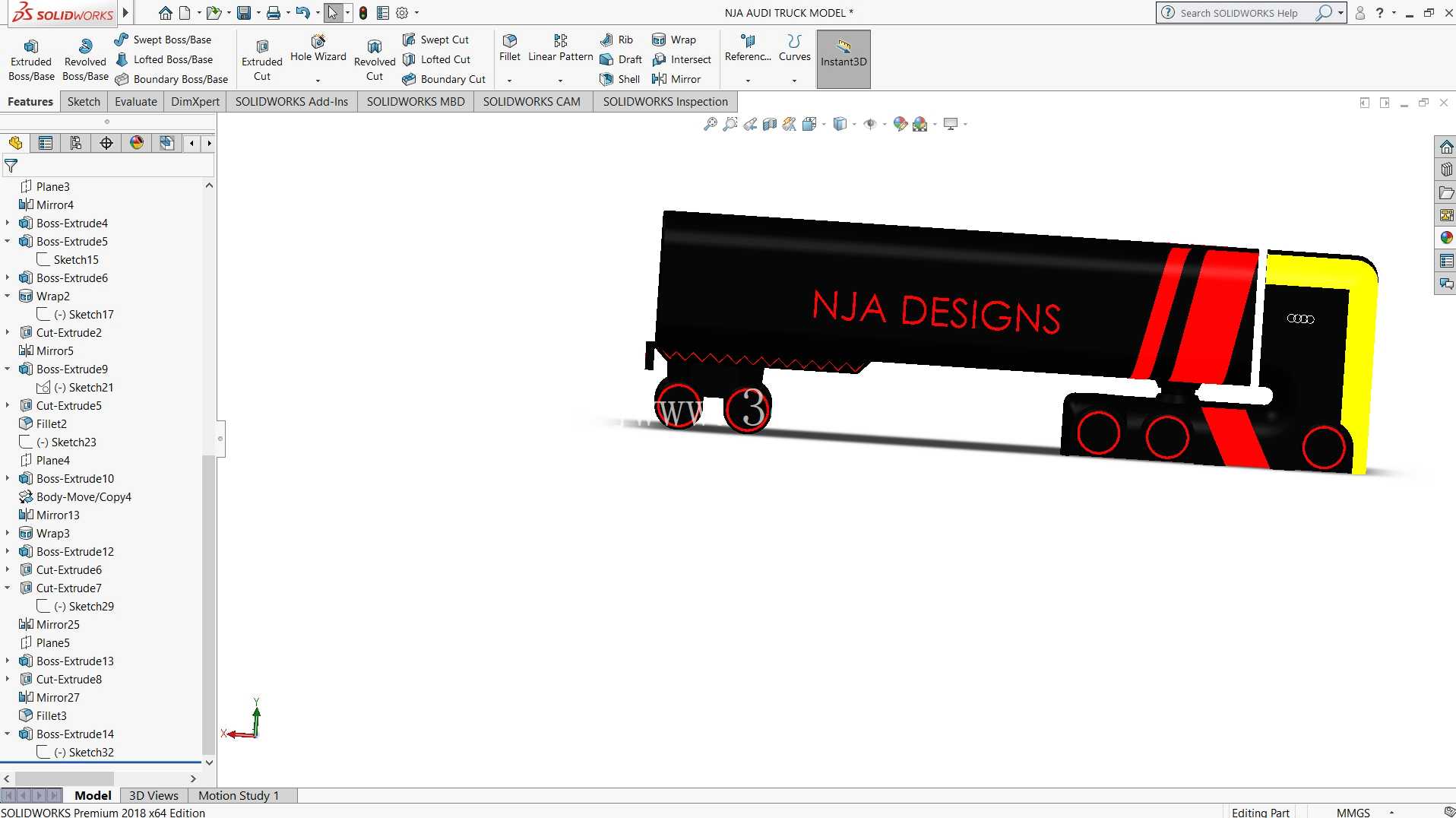
Task: Select the Extruded Boss/Base tool
Action: [x=31, y=60]
